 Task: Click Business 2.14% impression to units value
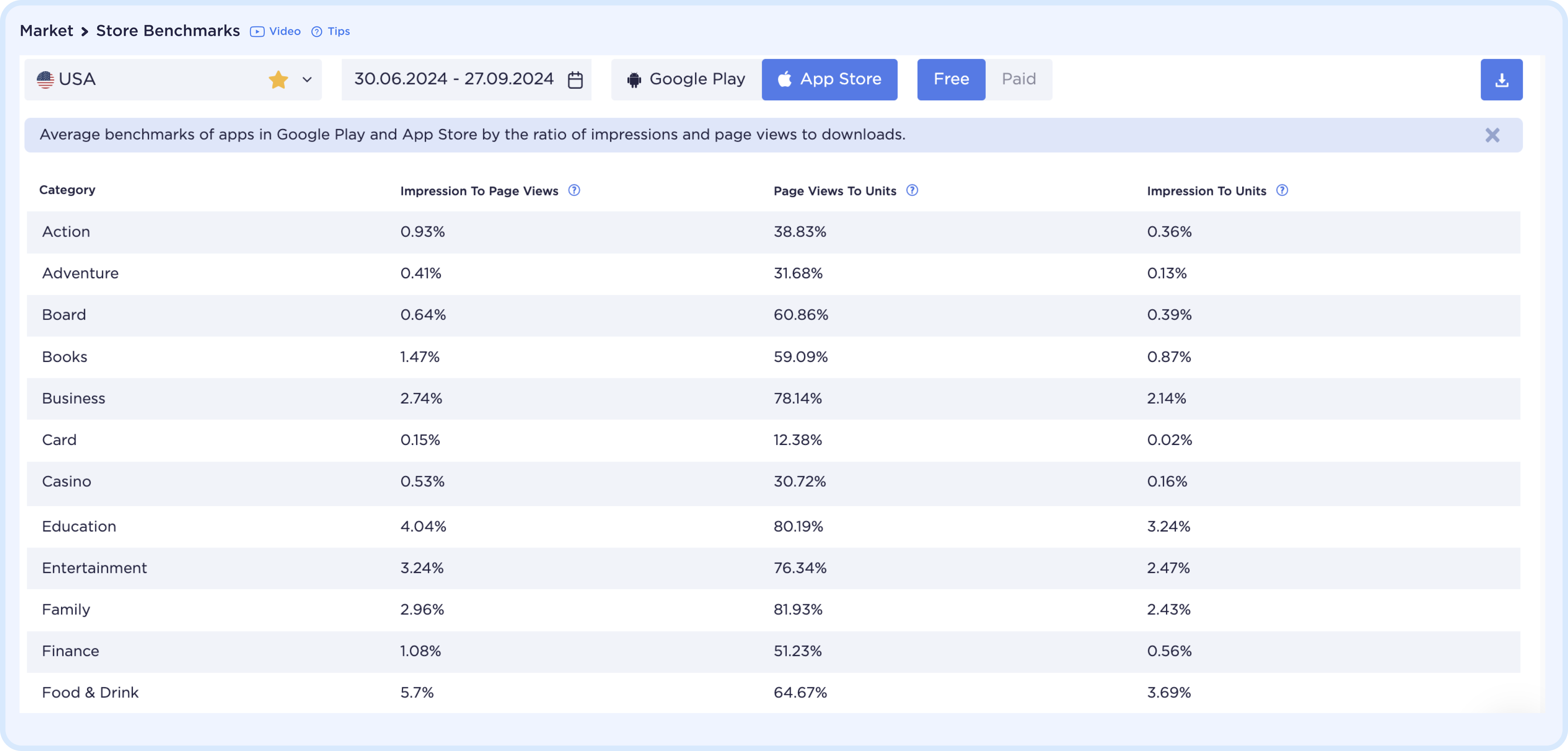click(1166, 399)
